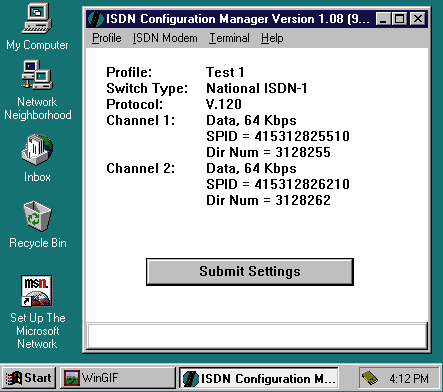Click the empty status field below Submit Settings
Viewport: 443px width, 392px height.
click(257, 335)
